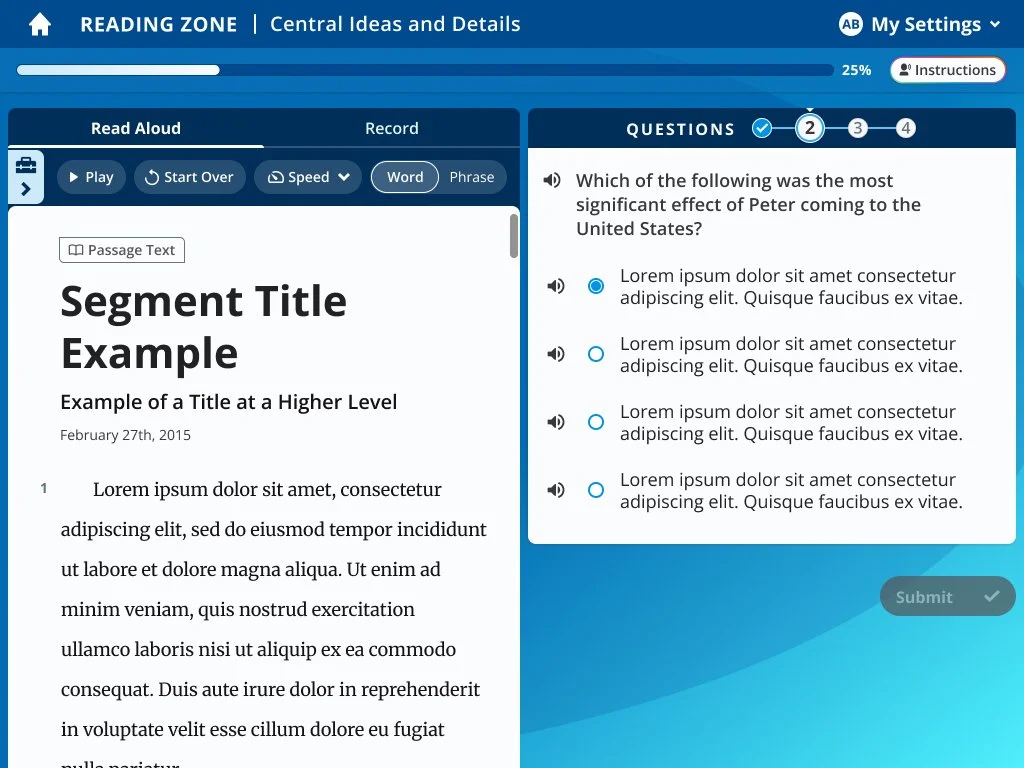1024x768 pixels.
Task: Click the subtitle 'Example of a Title at a Higher Level'
Action: click(229, 402)
